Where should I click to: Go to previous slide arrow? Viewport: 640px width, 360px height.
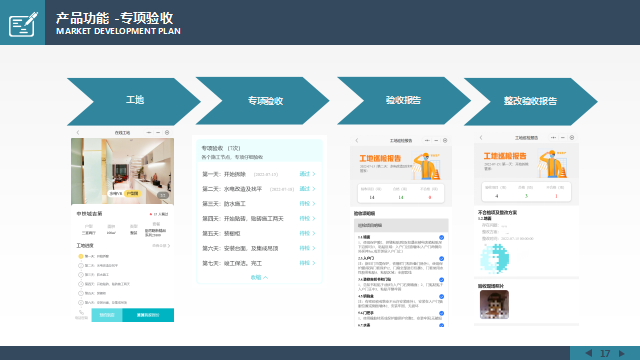[x=589, y=353]
